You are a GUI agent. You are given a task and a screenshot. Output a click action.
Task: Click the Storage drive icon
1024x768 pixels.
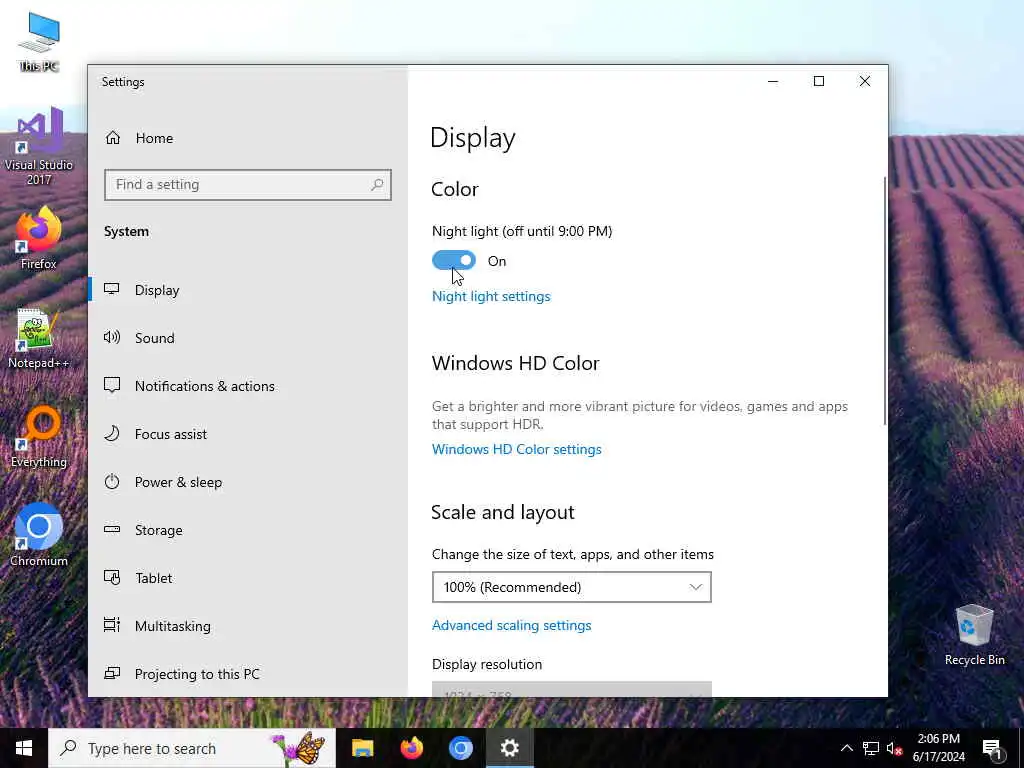click(x=112, y=529)
